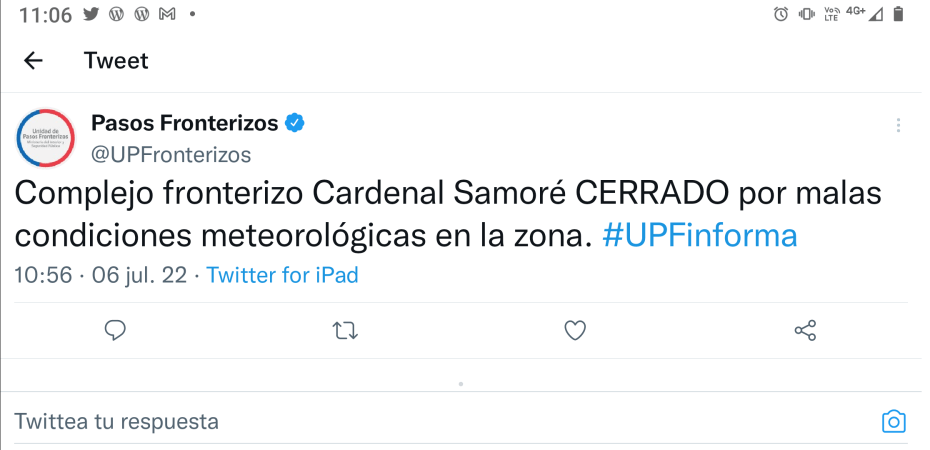Tap the Pasos Fronterizos account name
This screenshot has width=930, height=450.
pyautogui.click(x=185, y=123)
